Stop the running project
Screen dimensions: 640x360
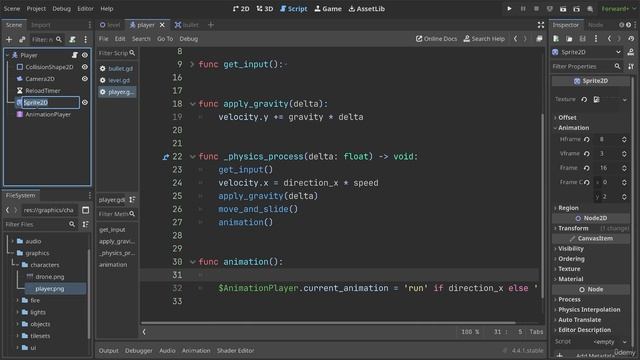(x=536, y=9)
